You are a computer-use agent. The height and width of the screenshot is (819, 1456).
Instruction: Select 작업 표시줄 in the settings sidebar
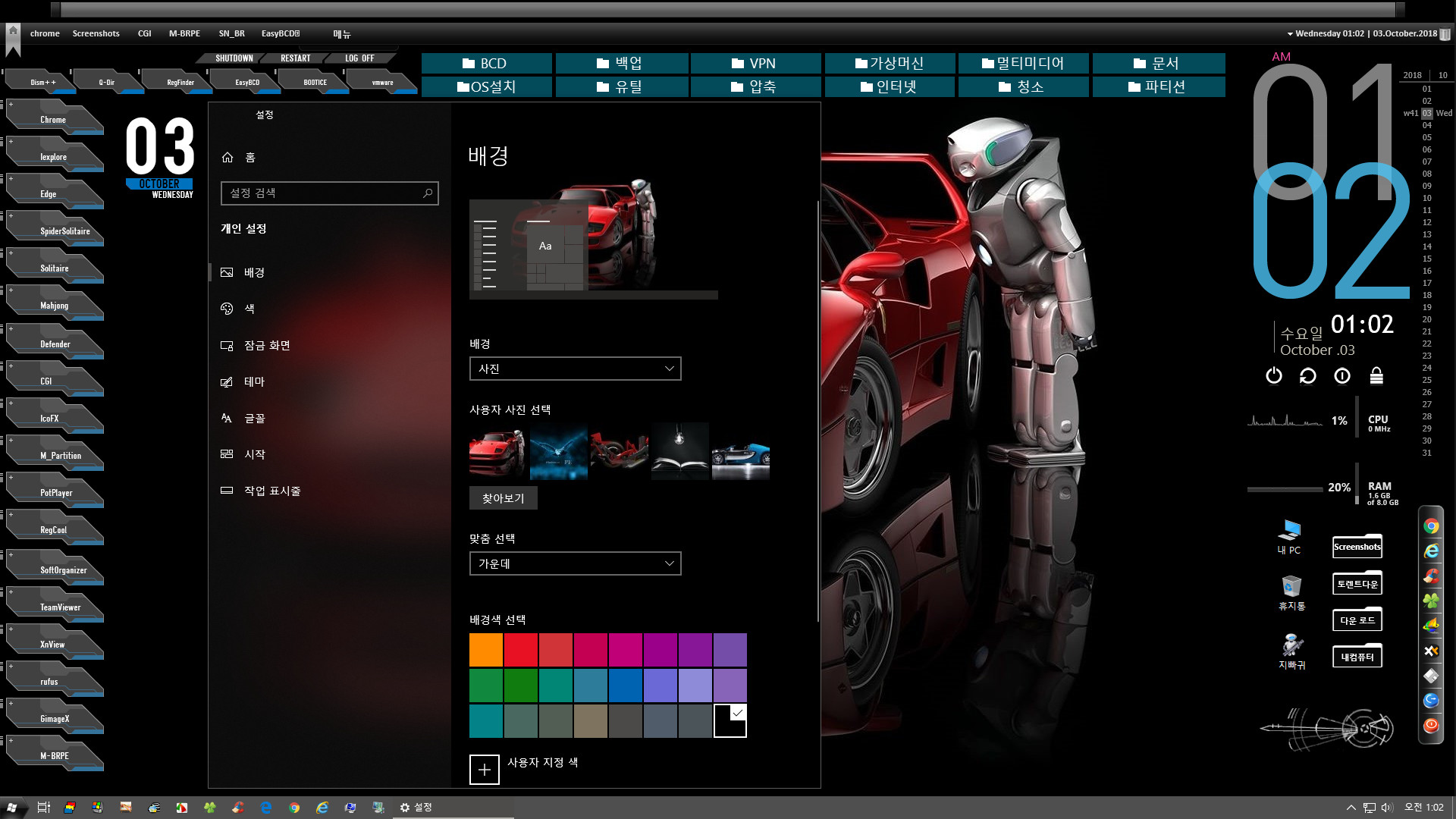330,491
